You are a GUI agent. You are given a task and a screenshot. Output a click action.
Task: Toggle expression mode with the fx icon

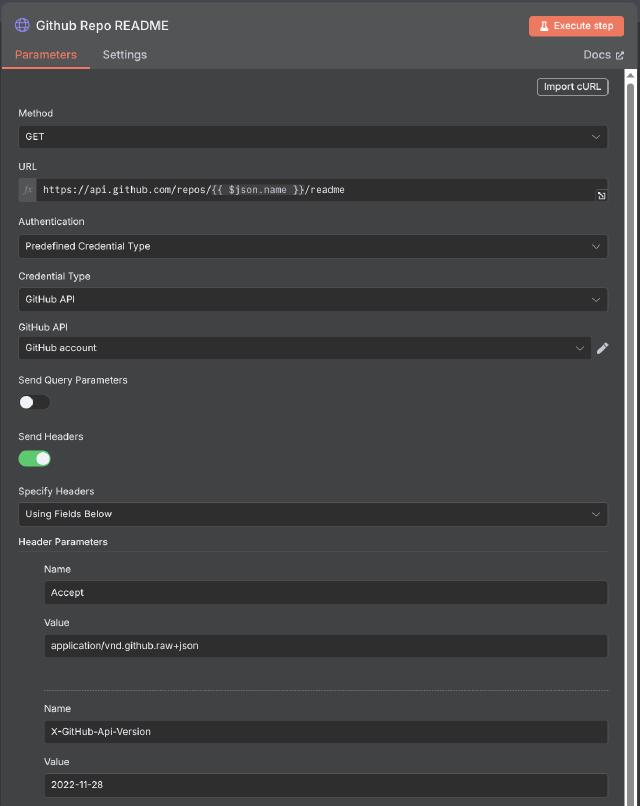click(26, 190)
